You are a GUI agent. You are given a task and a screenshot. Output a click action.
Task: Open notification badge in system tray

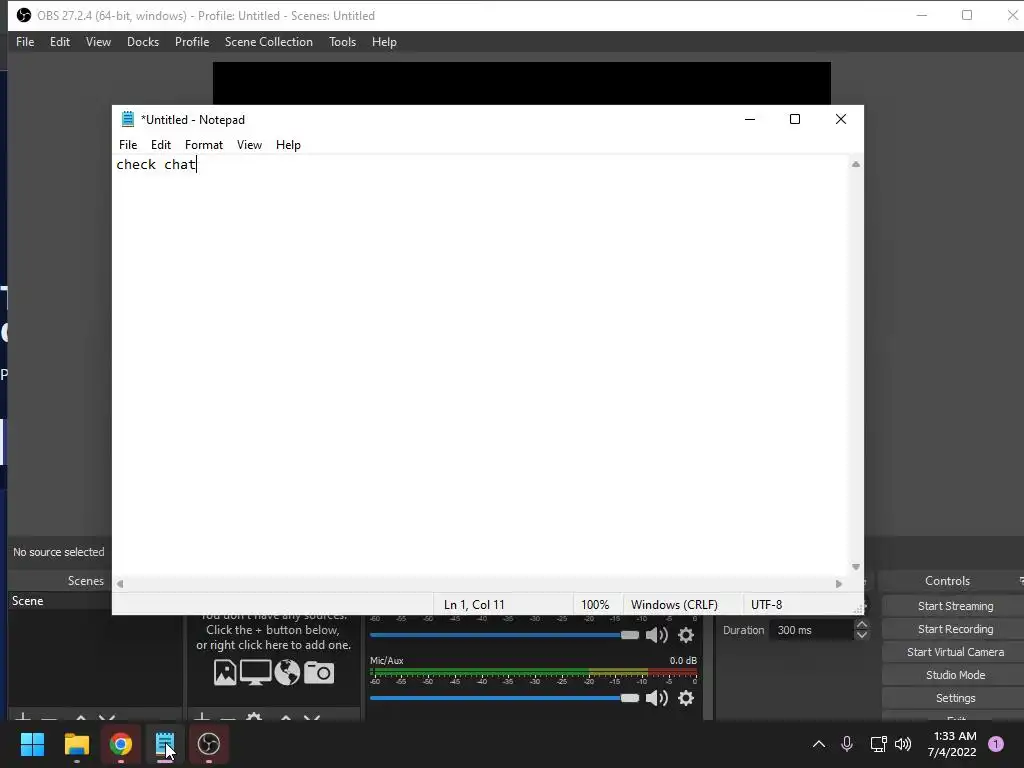[x=996, y=744]
